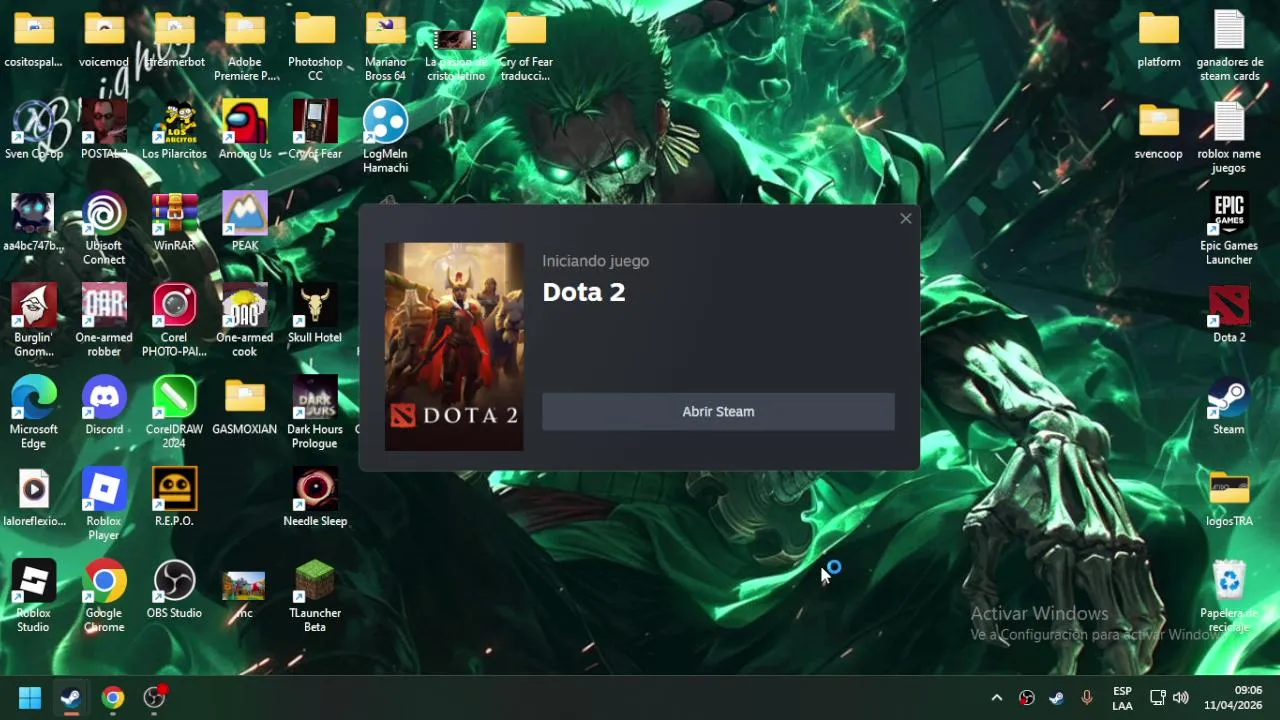Viewport: 1280px width, 720px height.
Task: Select the Adobe Premiere folder
Action: 245,45
